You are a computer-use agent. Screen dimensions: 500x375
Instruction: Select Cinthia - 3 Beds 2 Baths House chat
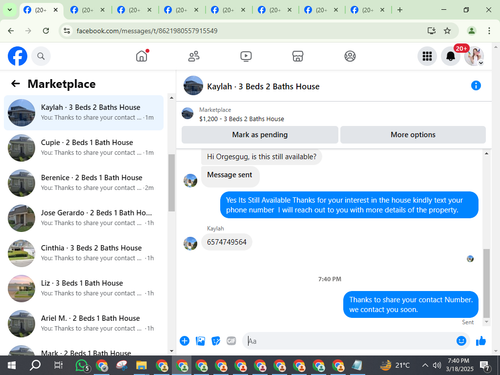coord(84,253)
